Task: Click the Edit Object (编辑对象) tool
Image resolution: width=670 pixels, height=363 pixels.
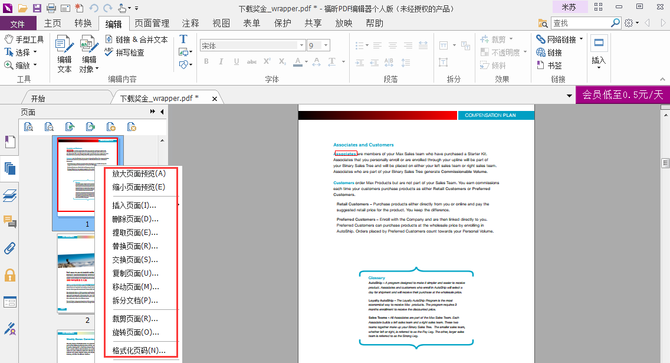Action: 89,54
